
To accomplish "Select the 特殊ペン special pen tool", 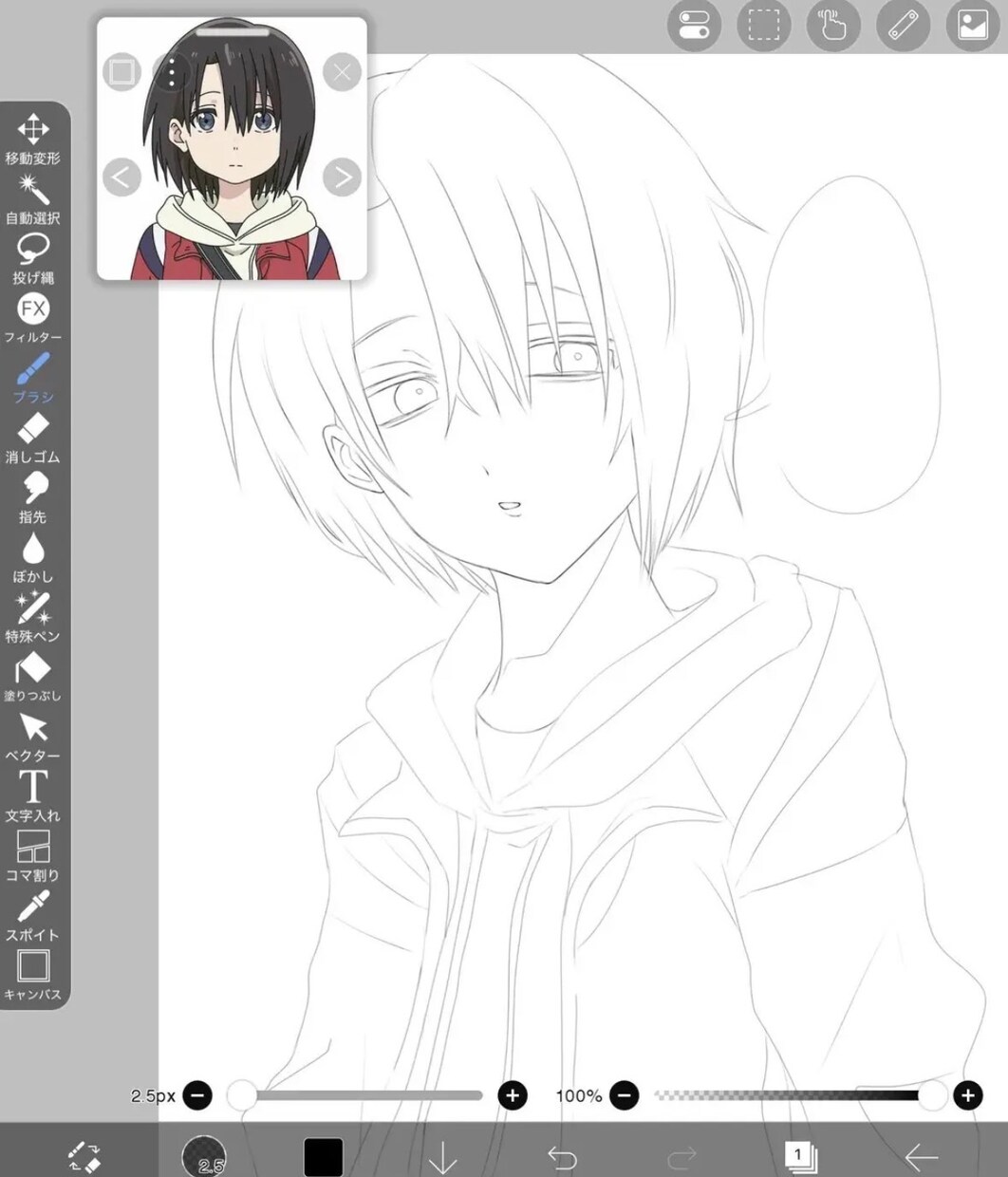I will pyautogui.click(x=33, y=617).
